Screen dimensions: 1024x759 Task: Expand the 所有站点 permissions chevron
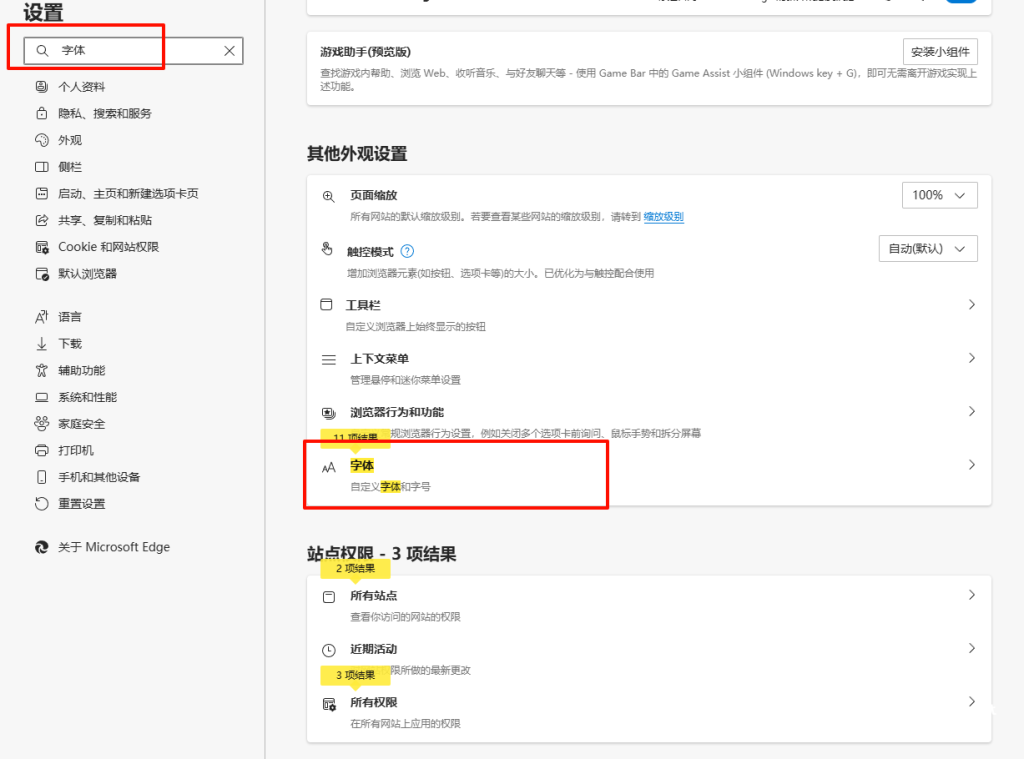point(971,595)
